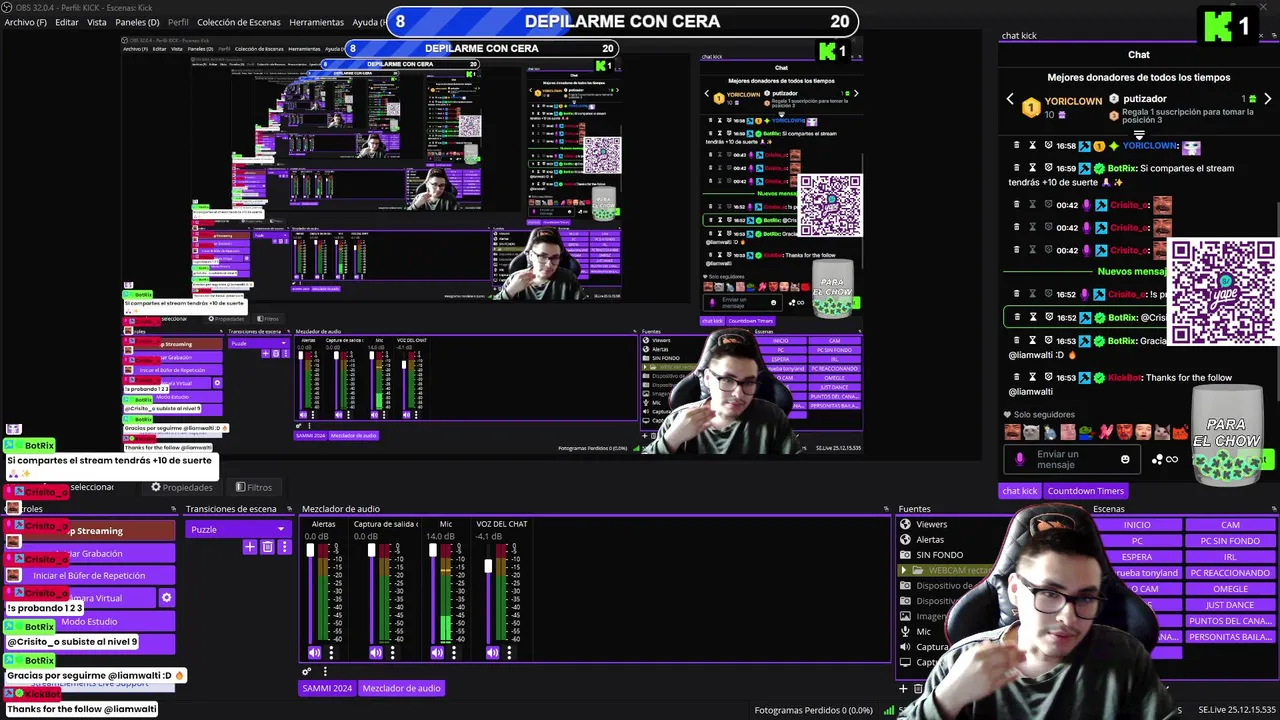Click Iniciar el Búfer de Repetición
Viewport: 1280px width, 720px height.
[x=89, y=575]
